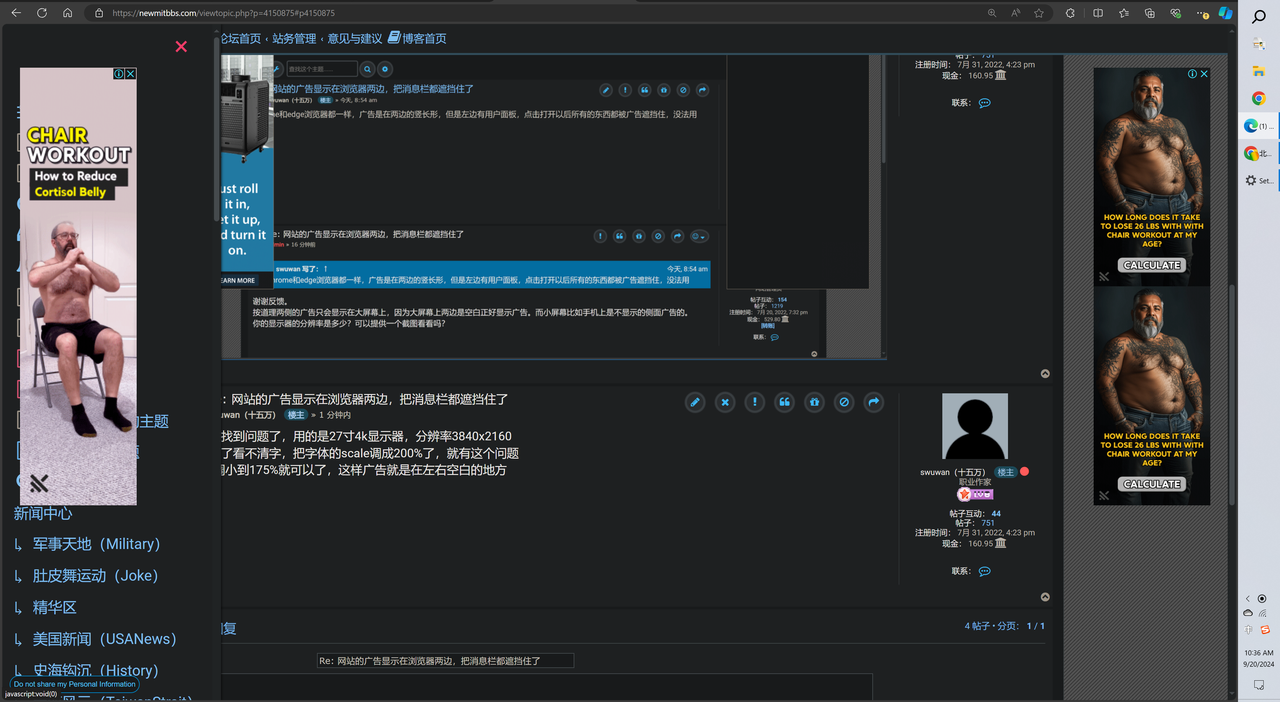The image size is (1280, 702).
Task: Open File Explorer from the taskbar
Action: [x=1259, y=71]
